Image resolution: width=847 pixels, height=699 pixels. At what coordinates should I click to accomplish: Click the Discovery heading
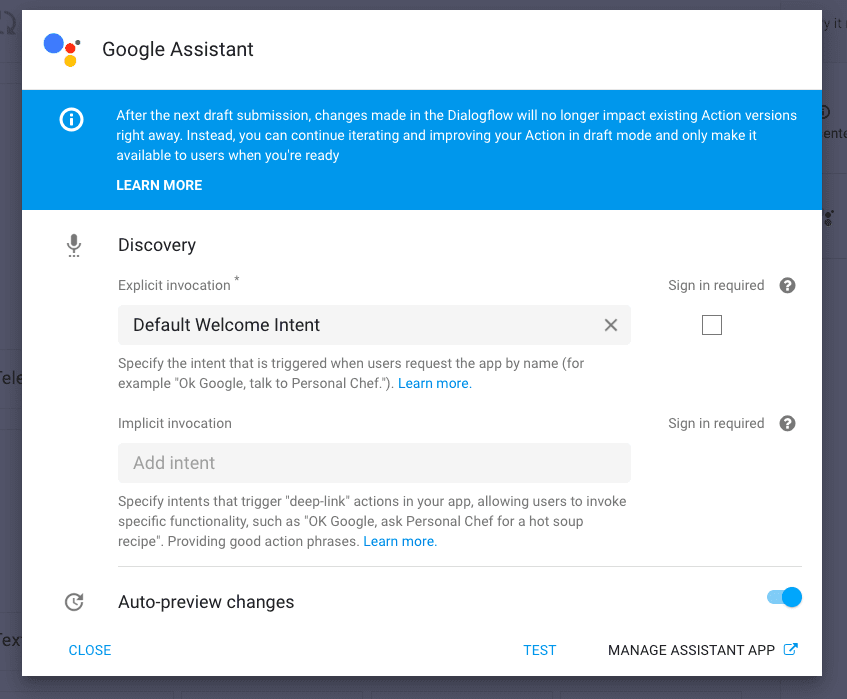[157, 245]
